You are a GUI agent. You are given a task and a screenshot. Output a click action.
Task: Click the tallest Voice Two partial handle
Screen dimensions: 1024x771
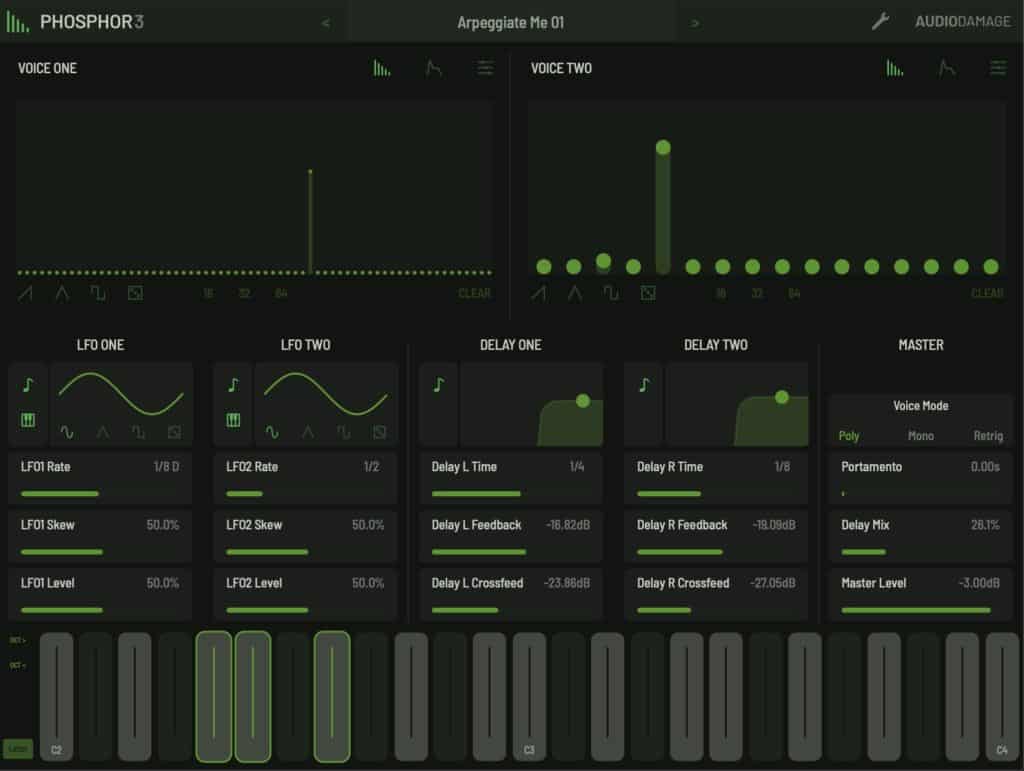coord(663,148)
